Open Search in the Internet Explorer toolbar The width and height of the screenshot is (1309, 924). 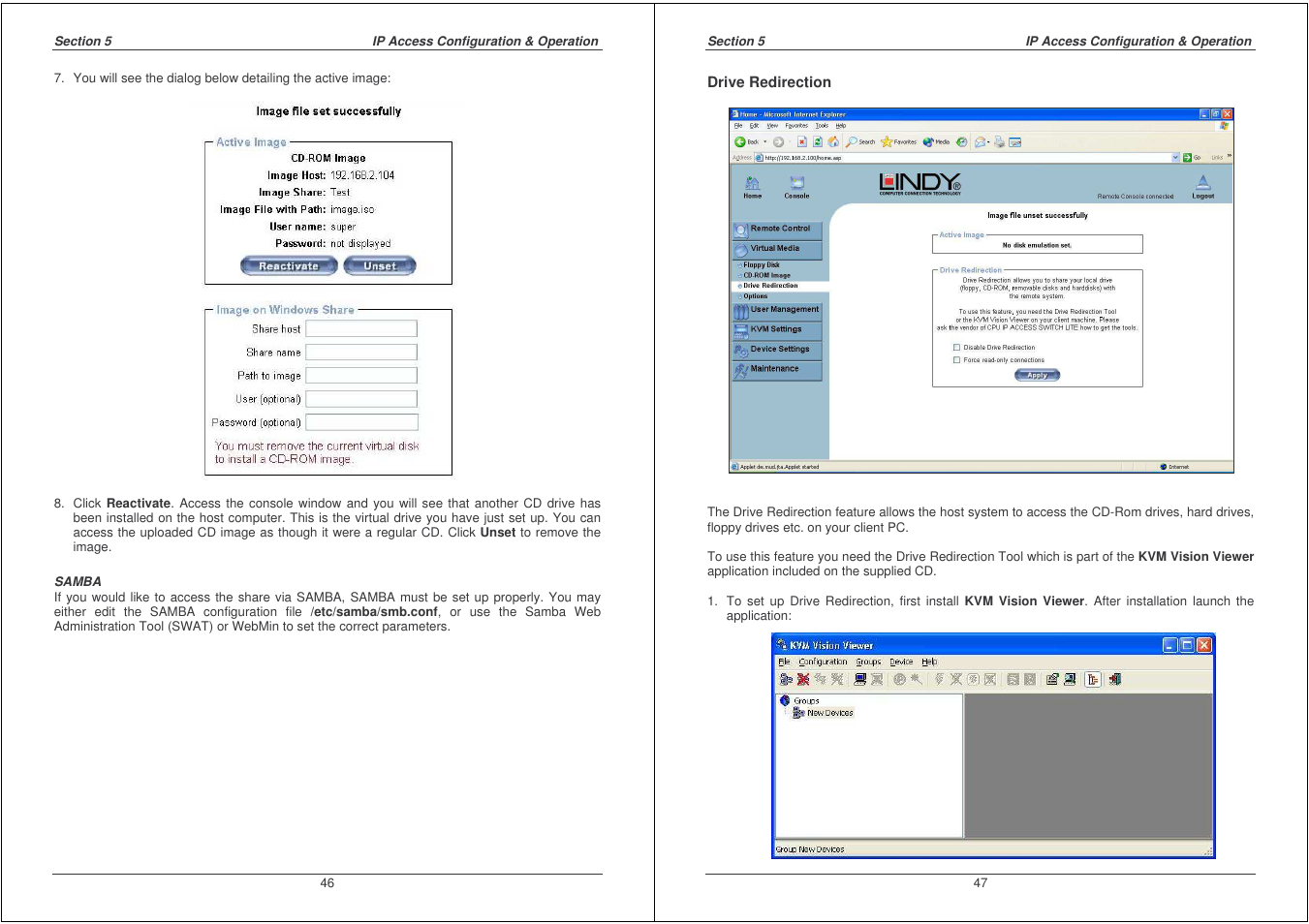pyautogui.click(x=860, y=141)
